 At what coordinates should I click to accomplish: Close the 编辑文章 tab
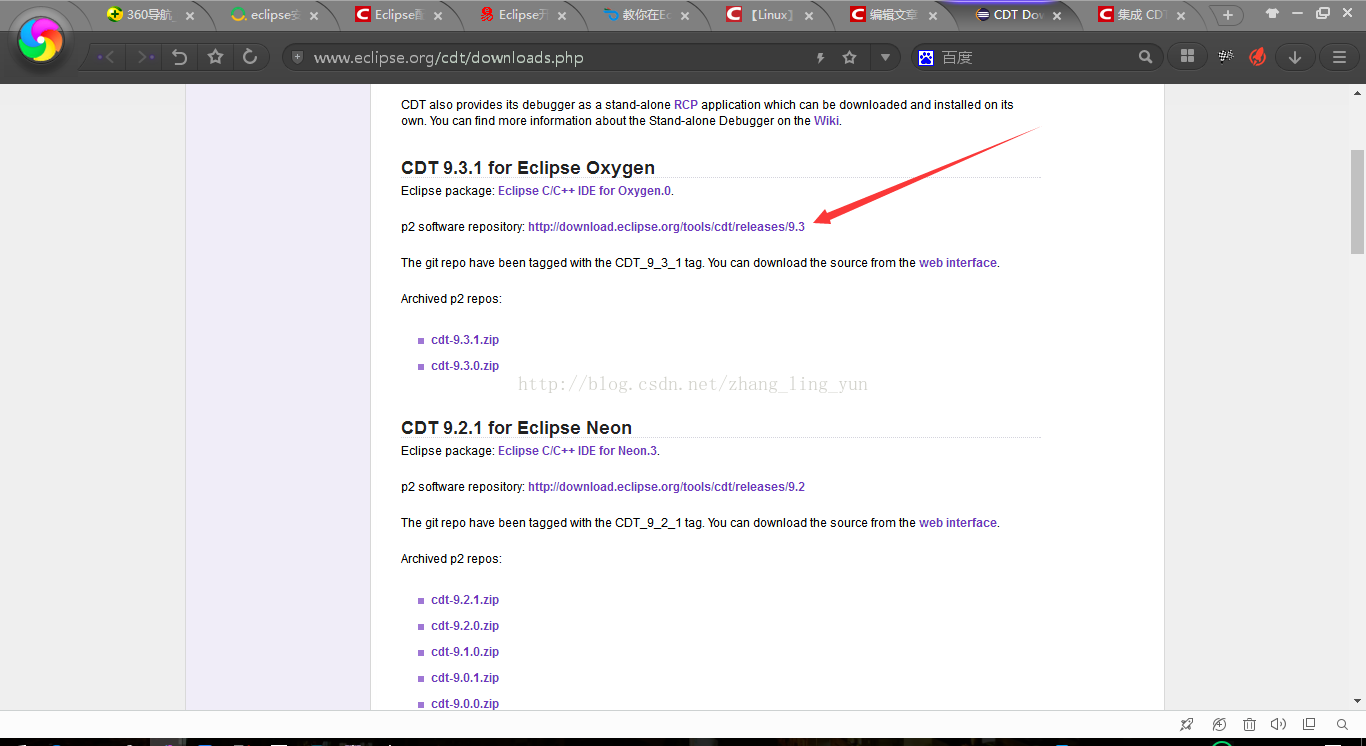click(934, 16)
